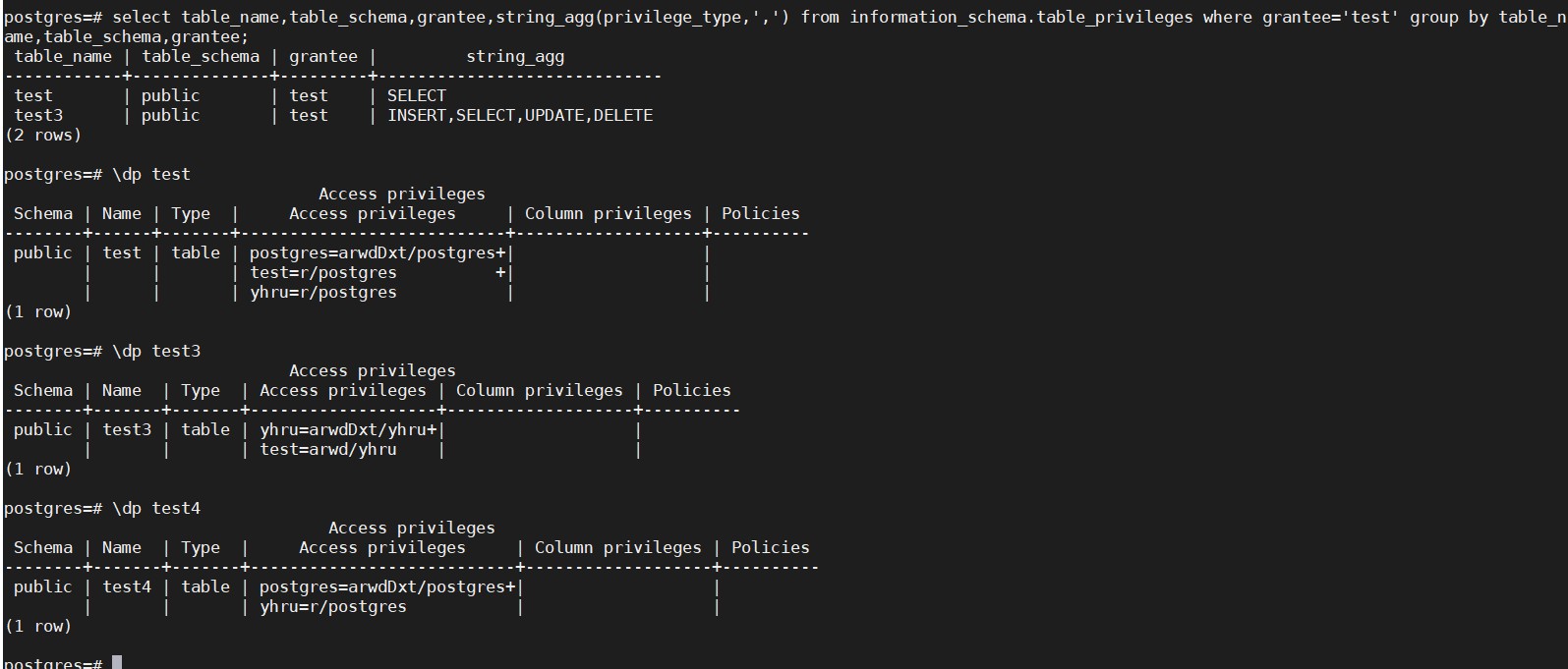Click the table_name column header in the query result
Image resolution: width=1568 pixels, height=669 pixels.
pyautogui.click(x=63, y=56)
